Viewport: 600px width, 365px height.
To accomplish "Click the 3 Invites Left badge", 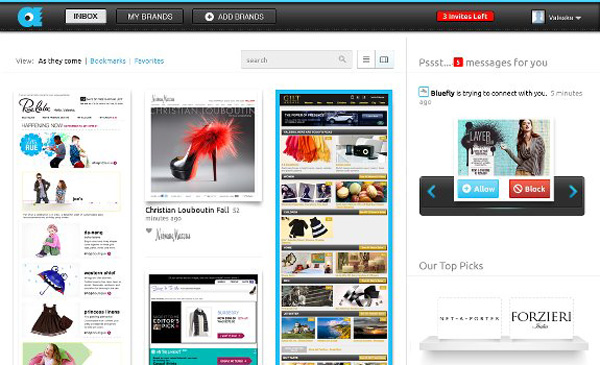I will (x=465, y=16).
